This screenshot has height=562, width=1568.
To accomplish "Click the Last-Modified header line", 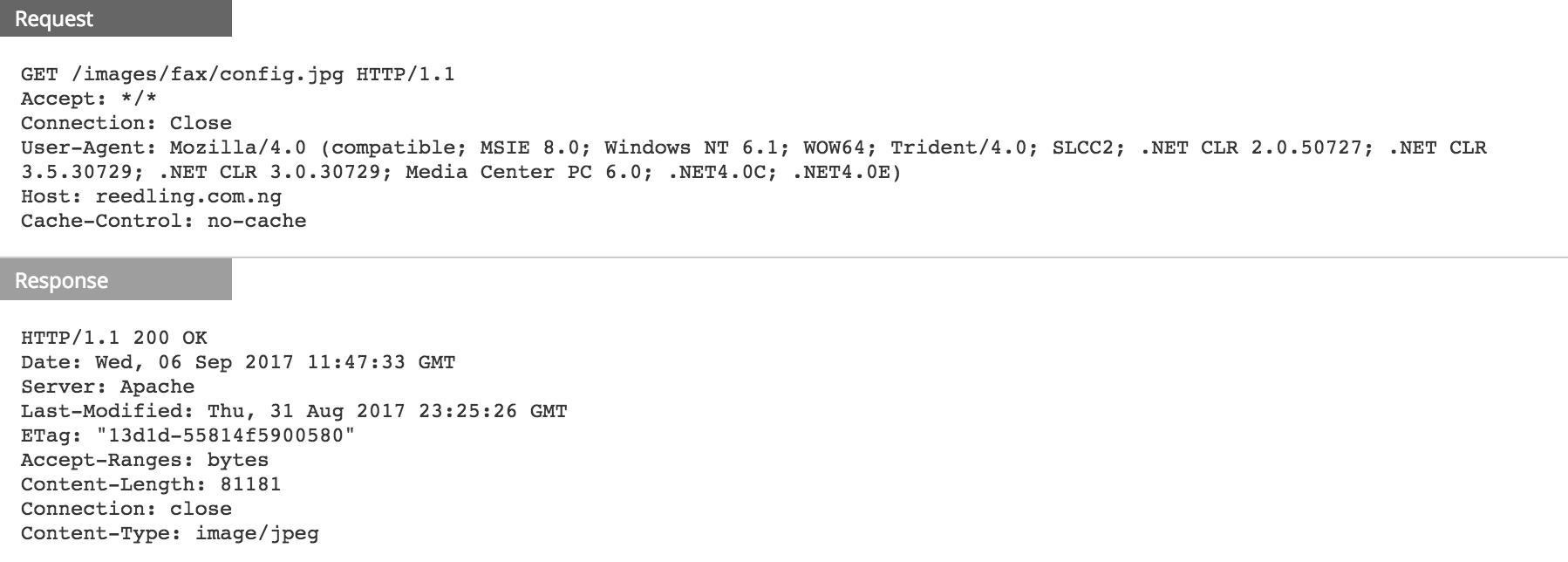I will 293,411.
